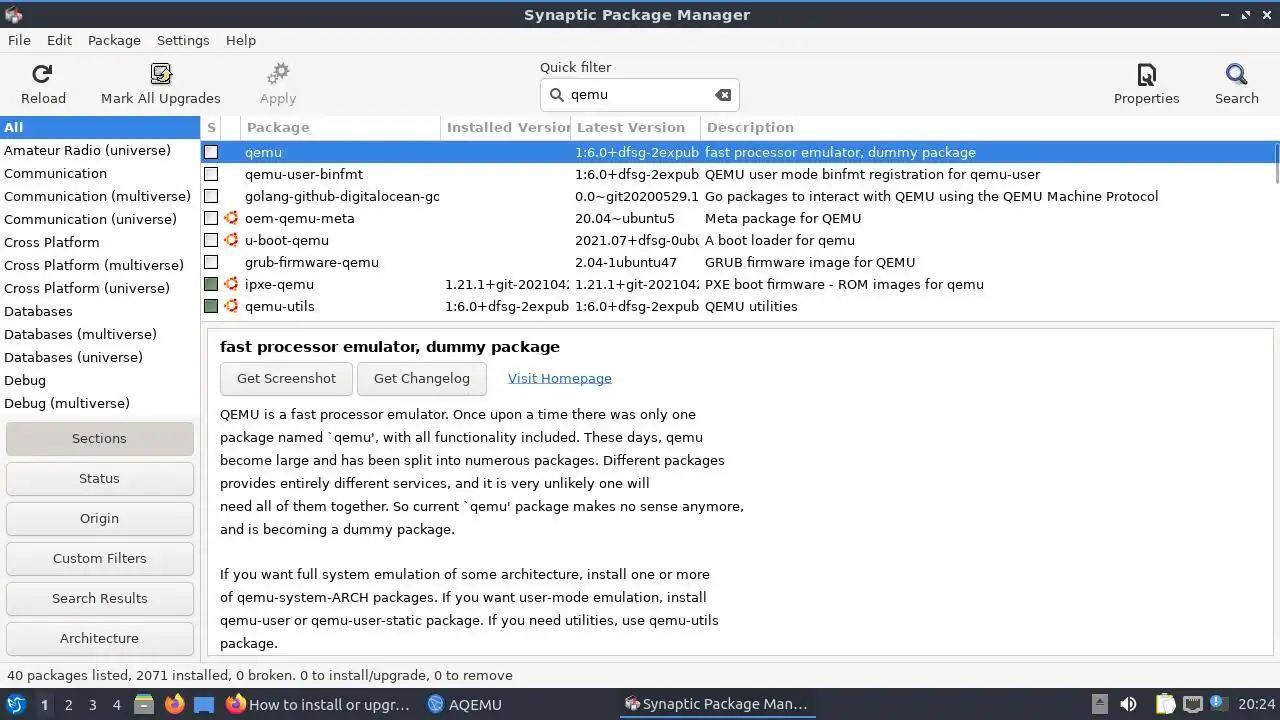Viewport: 1280px width, 720px height.
Task: Select the grub-firmware-qemu package row
Action: coord(738,262)
